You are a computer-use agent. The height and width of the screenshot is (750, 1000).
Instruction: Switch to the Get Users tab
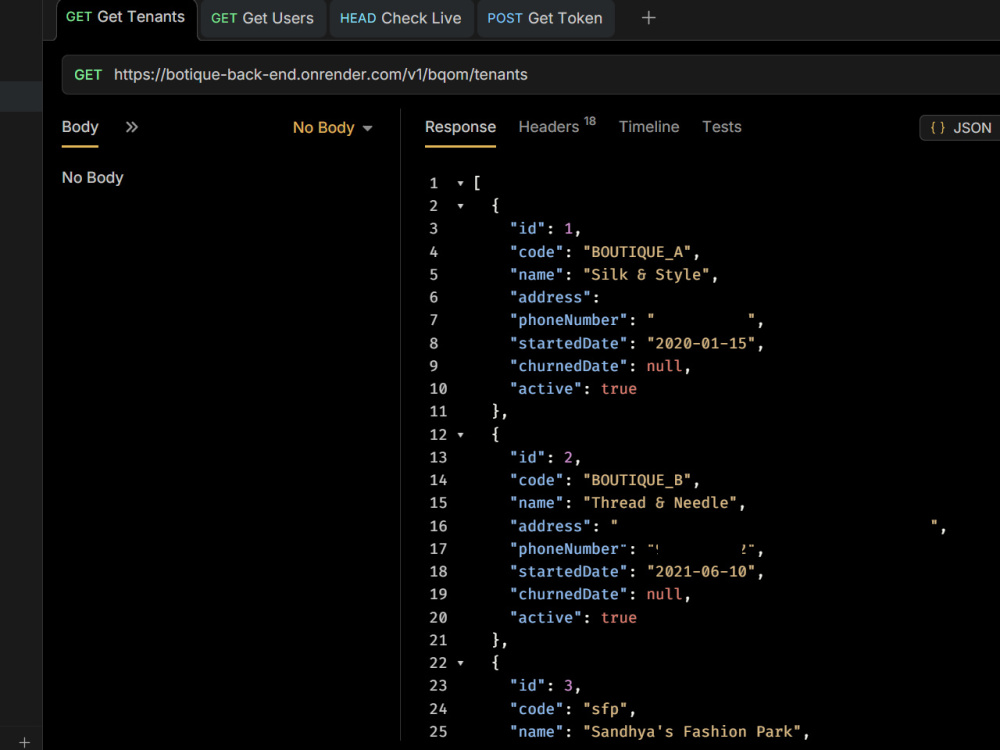pos(262,18)
